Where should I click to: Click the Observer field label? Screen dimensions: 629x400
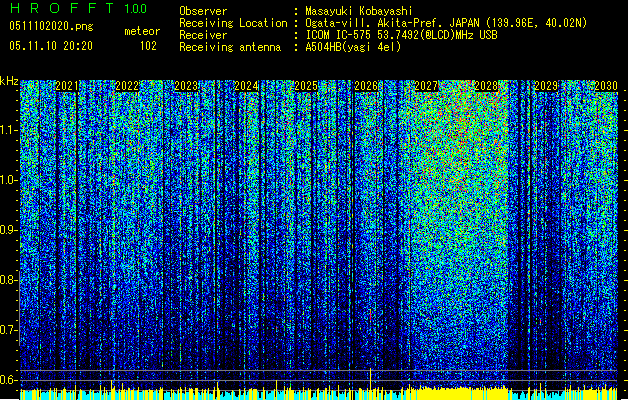tap(203, 11)
